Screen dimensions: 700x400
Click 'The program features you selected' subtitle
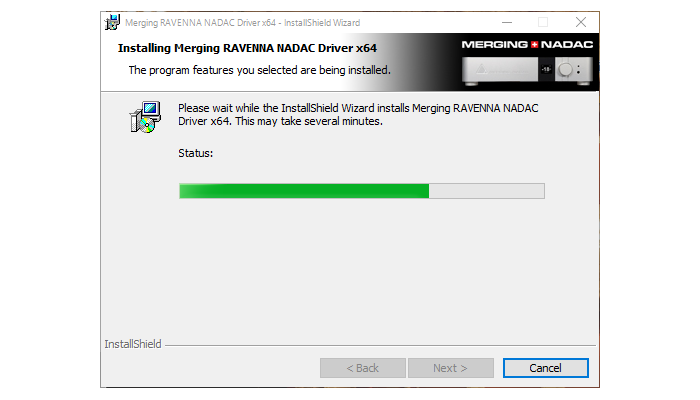click(x=259, y=70)
